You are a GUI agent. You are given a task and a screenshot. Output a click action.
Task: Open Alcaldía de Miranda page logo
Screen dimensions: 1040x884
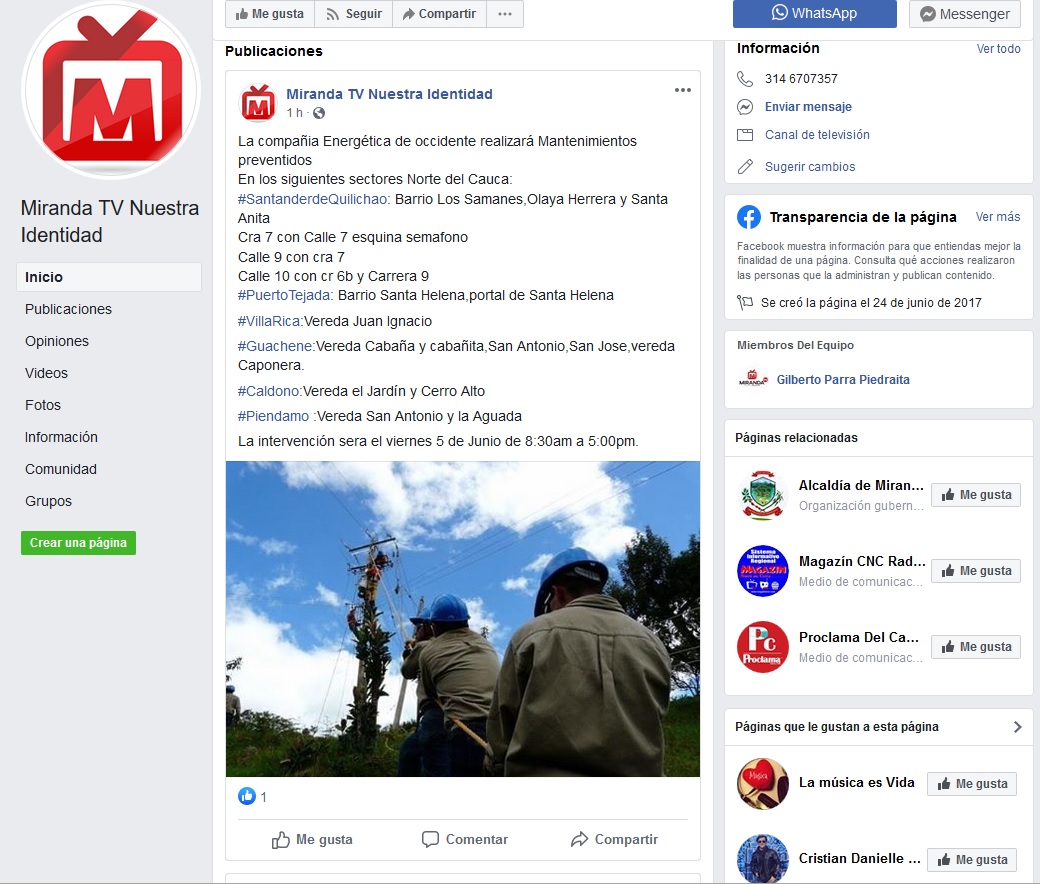763,495
